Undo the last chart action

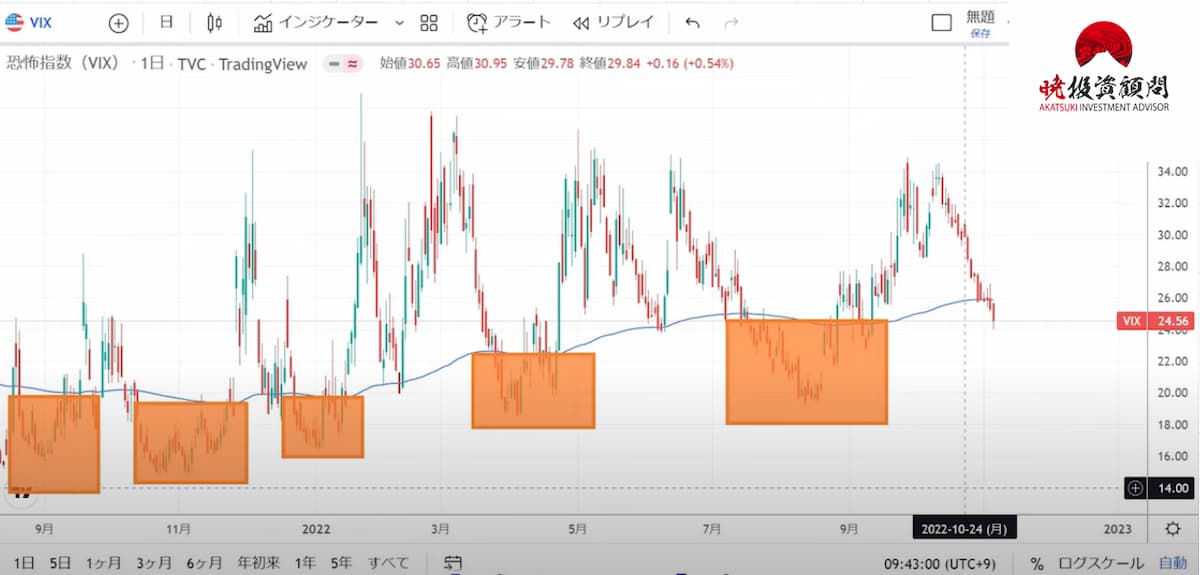(x=693, y=23)
